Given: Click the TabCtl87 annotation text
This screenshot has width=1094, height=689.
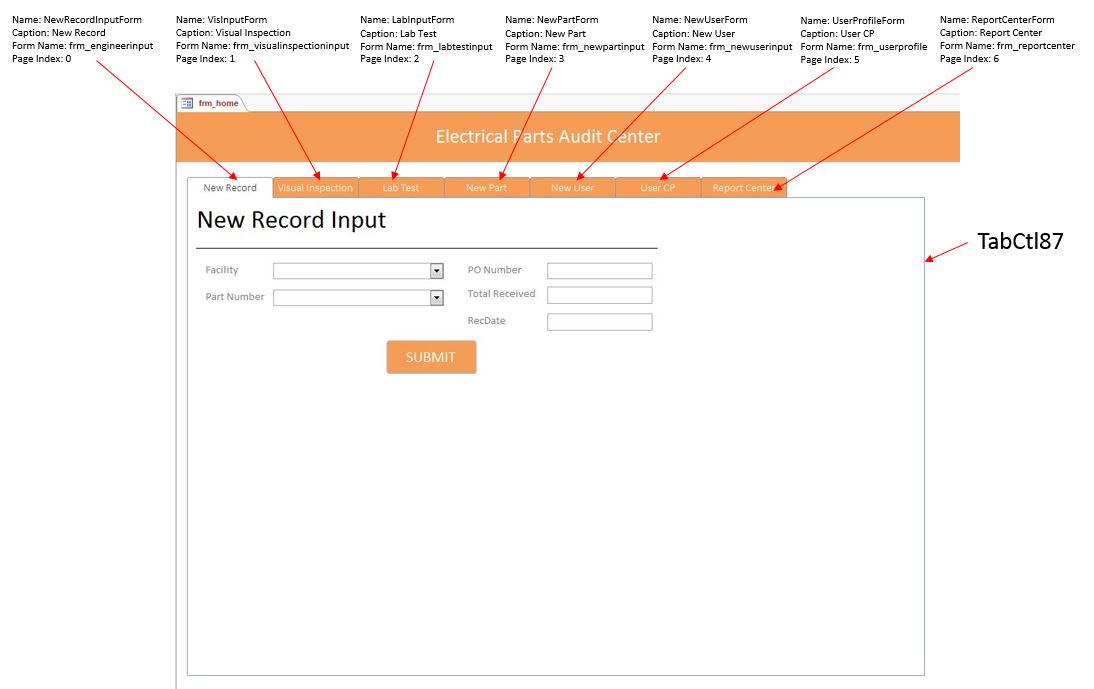Looking at the screenshot, I should pos(1020,241).
